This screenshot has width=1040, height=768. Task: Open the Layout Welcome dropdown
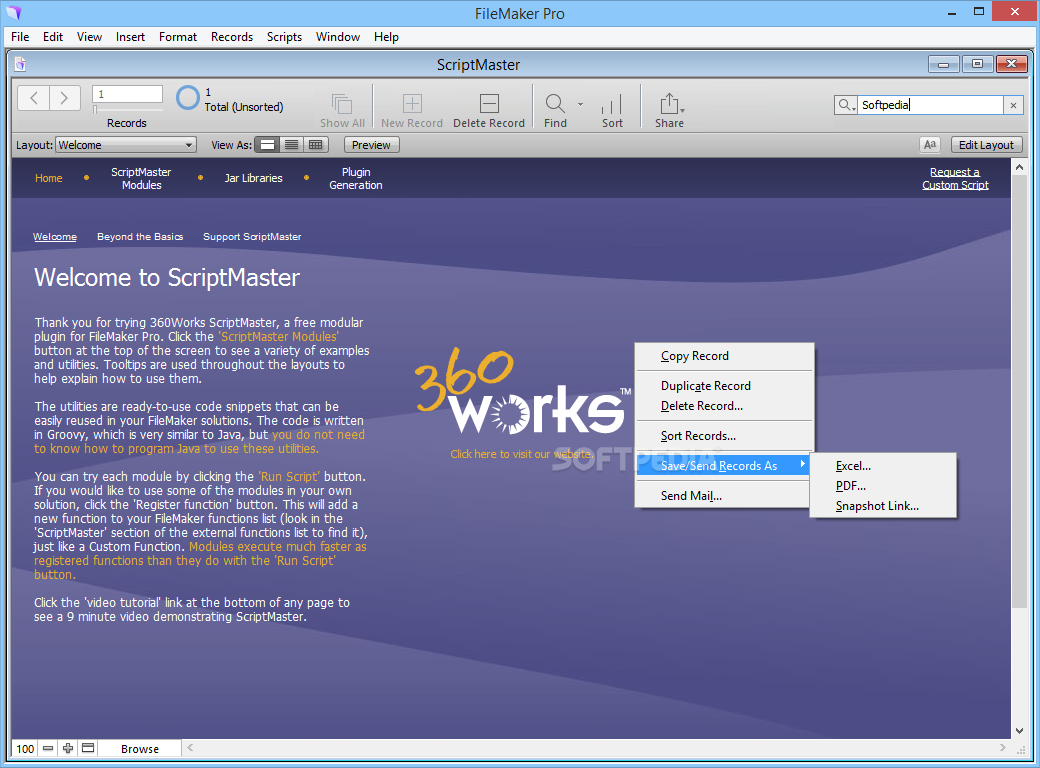[126, 145]
